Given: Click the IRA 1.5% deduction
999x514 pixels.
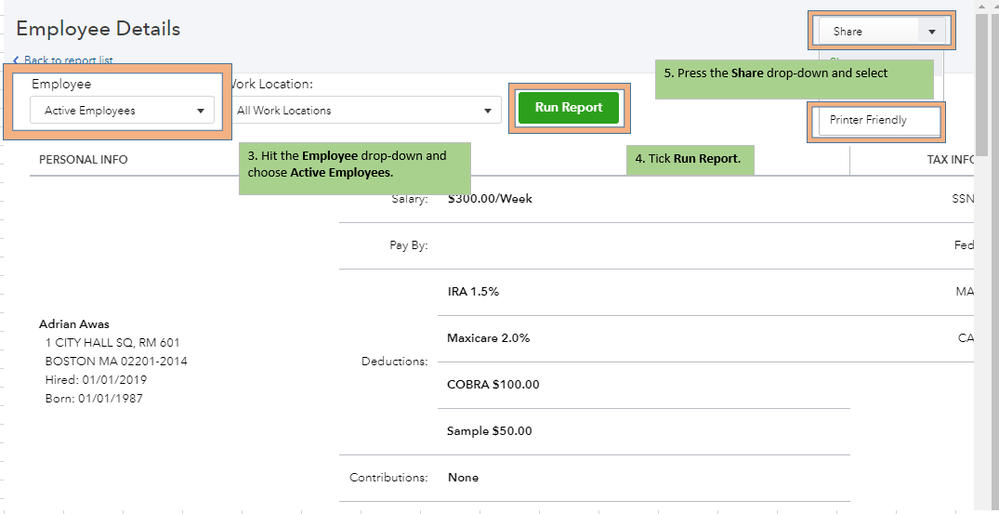Looking at the screenshot, I should point(473,292).
